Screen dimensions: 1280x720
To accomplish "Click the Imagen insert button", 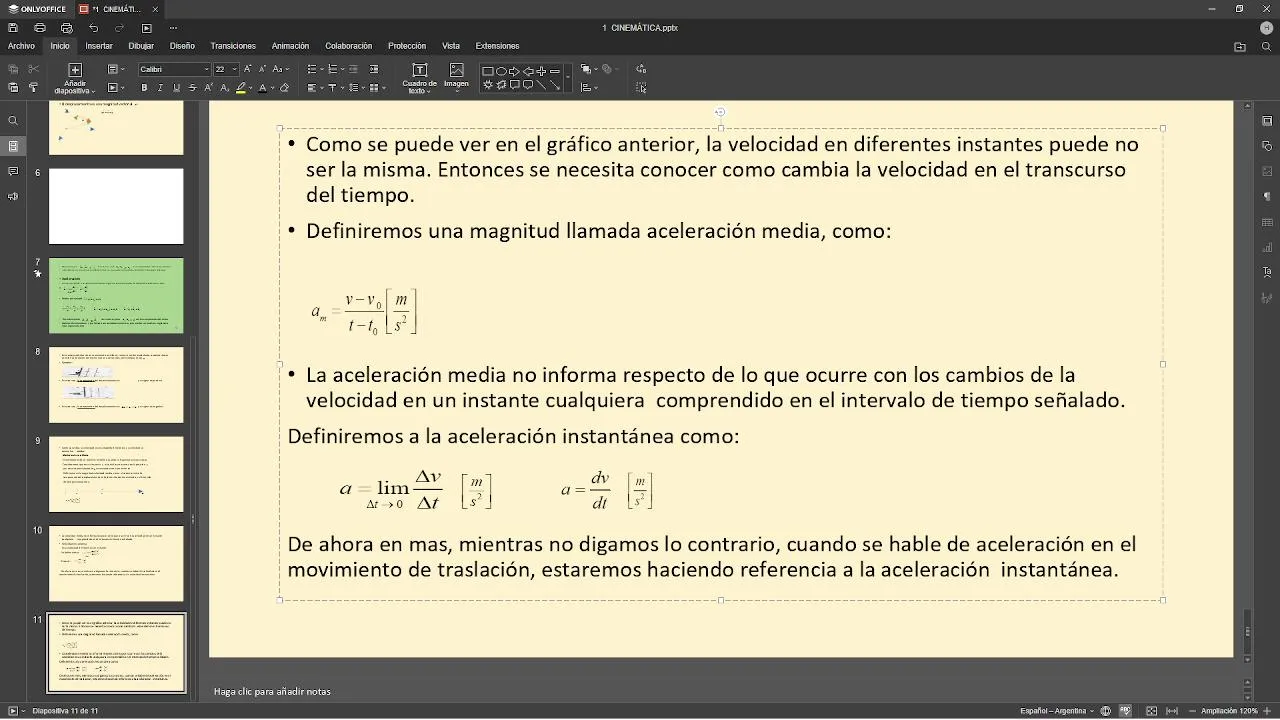I will pyautogui.click(x=456, y=78).
